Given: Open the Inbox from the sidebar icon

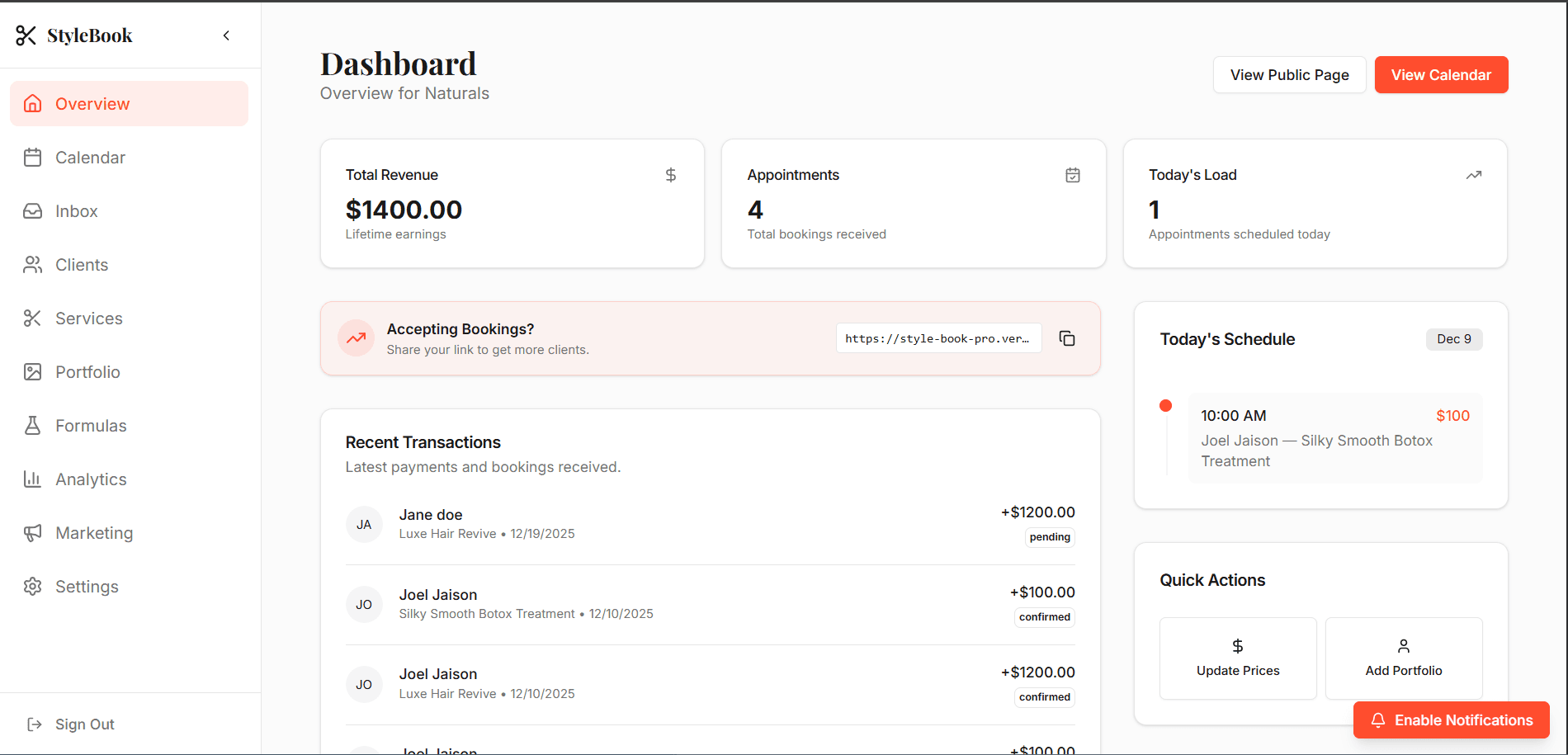Looking at the screenshot, I should [33, 210].
